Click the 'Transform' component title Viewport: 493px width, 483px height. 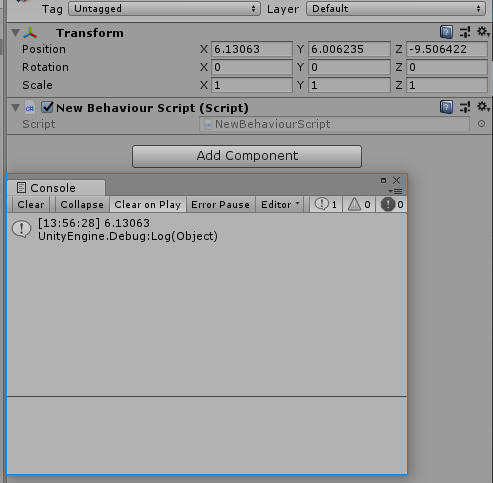(90, 33)
